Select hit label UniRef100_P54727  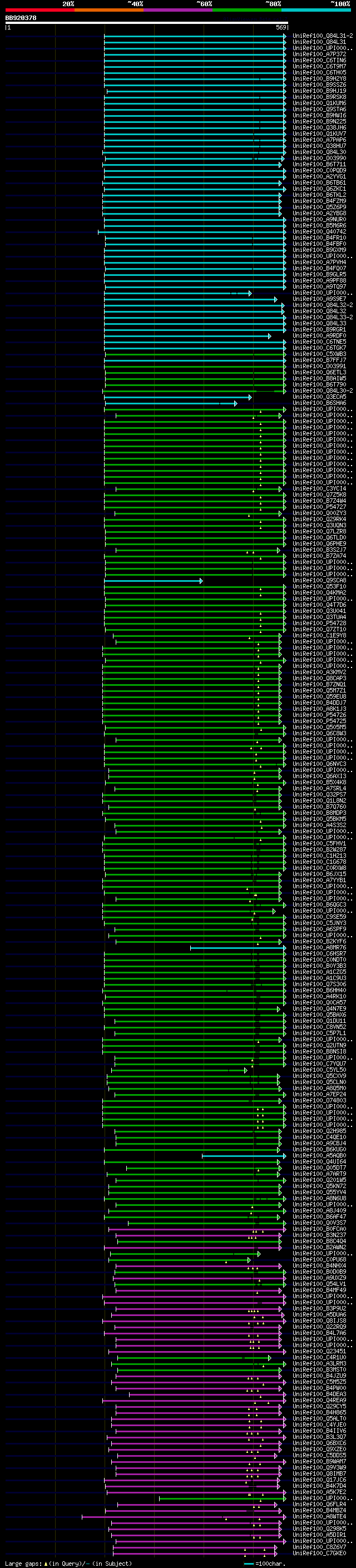point(319,507)
